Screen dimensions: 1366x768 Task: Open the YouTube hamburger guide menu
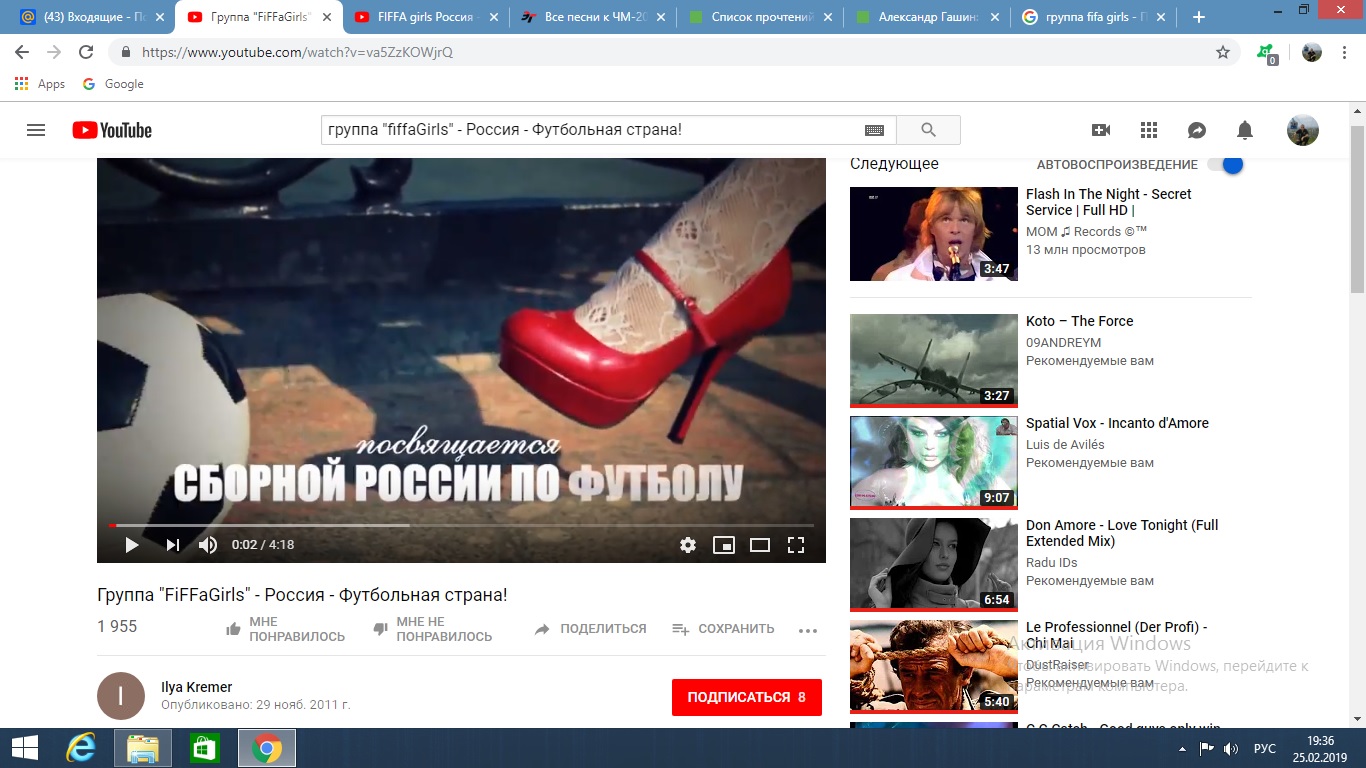tap(36, 130)
